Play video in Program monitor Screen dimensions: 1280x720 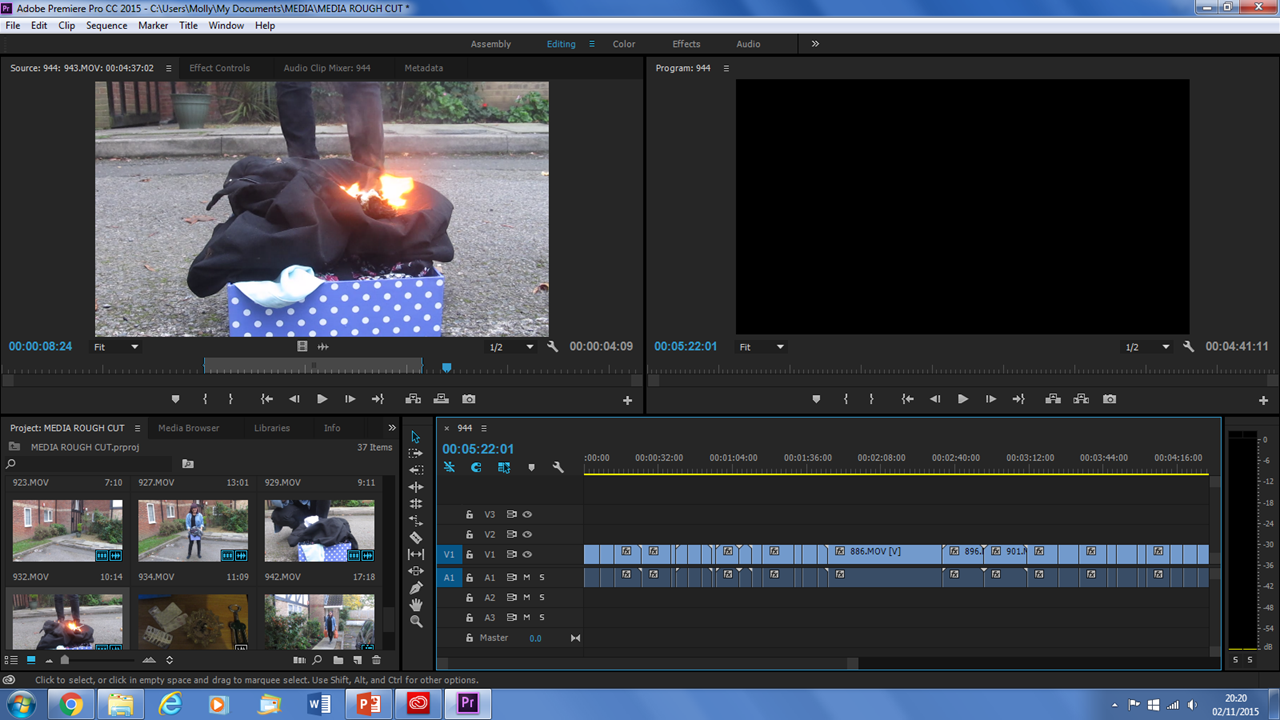pos(962,399)
